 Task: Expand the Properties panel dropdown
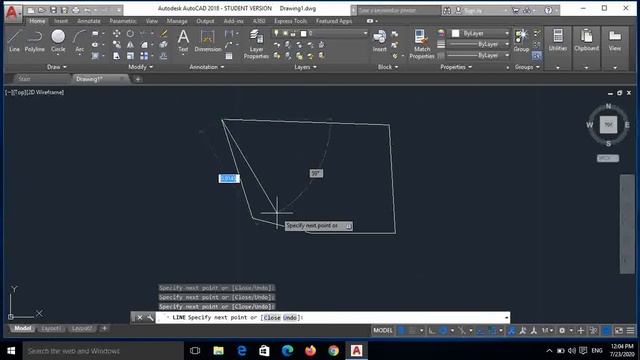[x=456, y=67]
